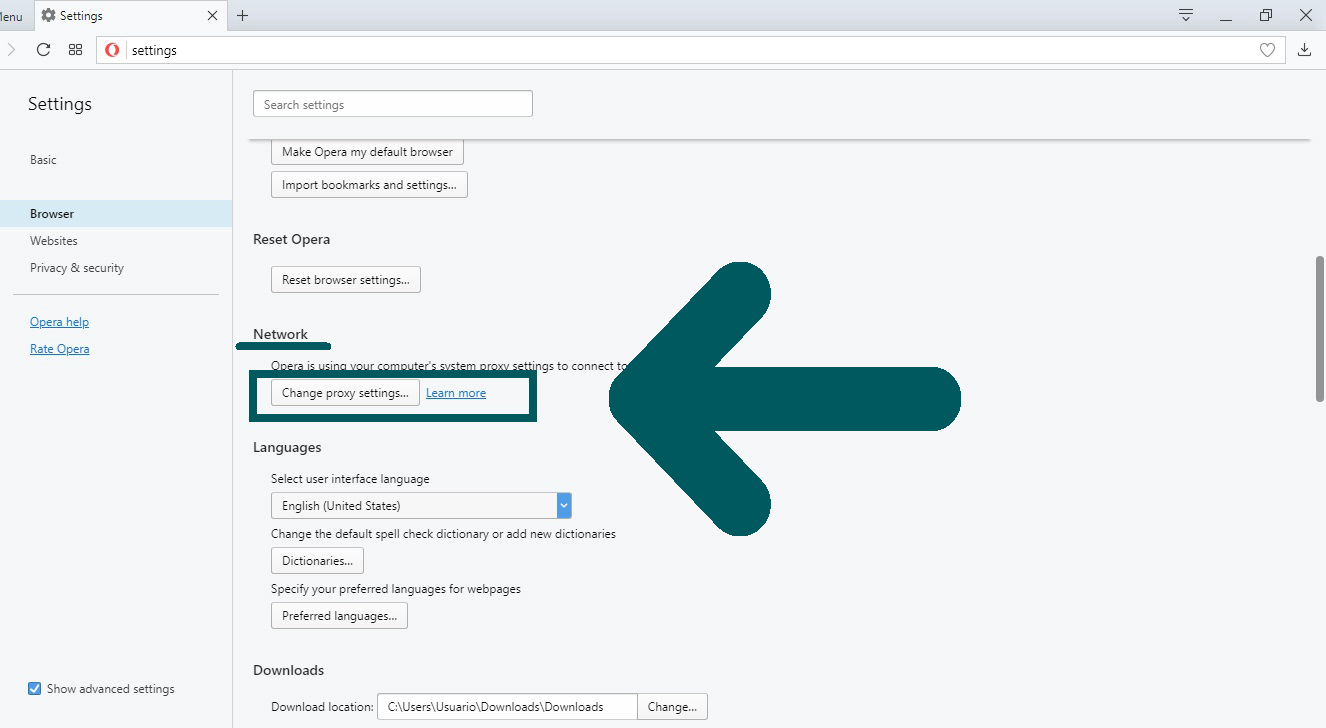Click Make Opera my default browser
1326x728 pixels.
coord(367,152)
